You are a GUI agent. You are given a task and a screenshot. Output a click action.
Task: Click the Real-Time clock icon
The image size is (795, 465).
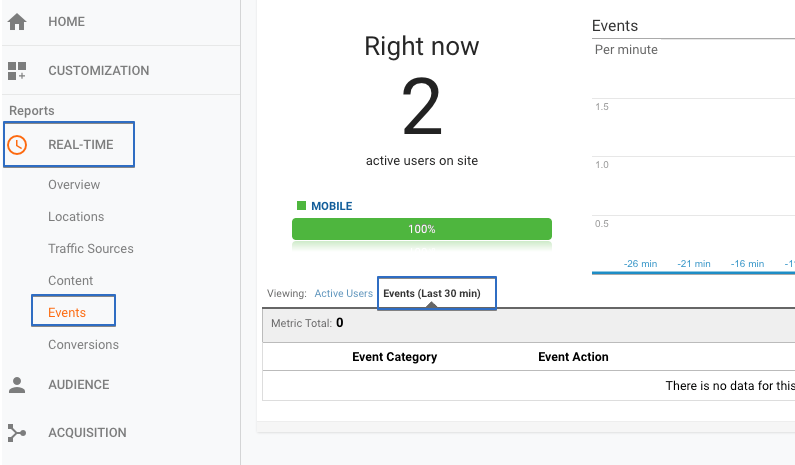coord(17,145)
